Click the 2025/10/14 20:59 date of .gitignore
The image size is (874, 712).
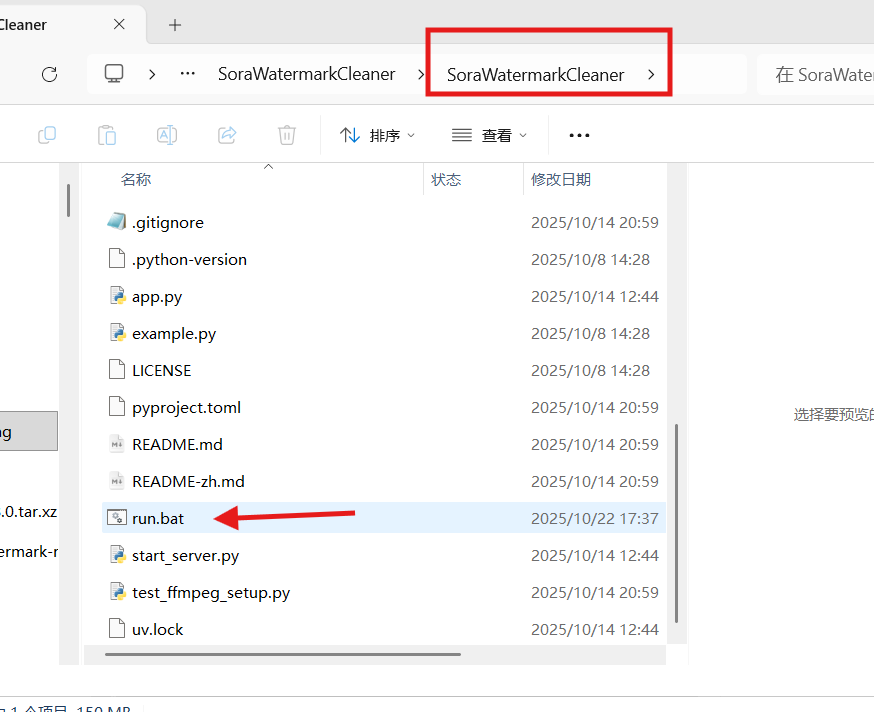[x=595, y=222]
